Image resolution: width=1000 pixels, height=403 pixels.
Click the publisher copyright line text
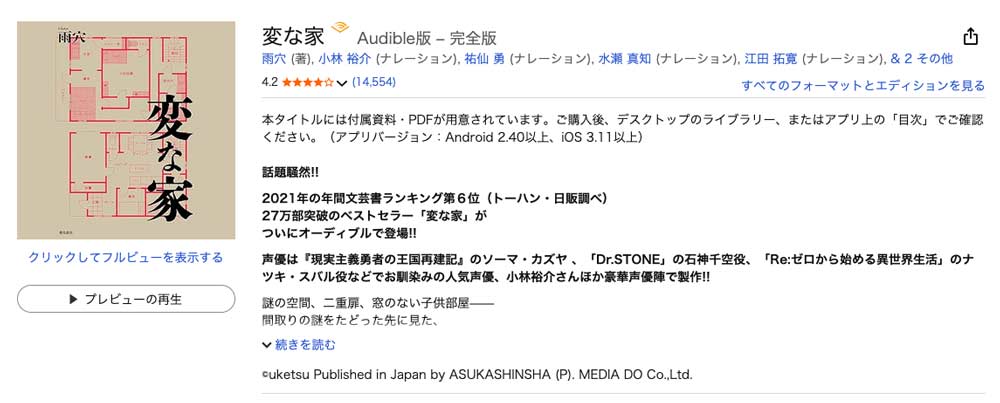coord(476,375)
